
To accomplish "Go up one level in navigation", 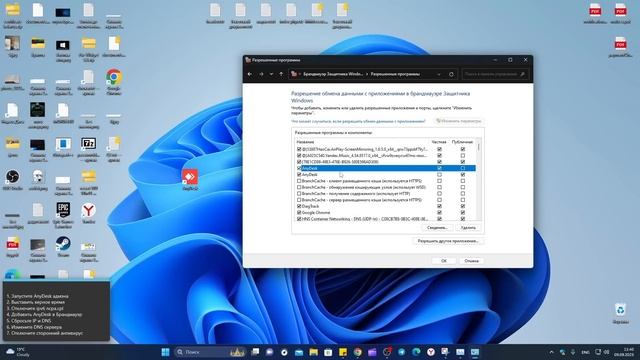I will pyautogui.click(x=281, y=74).
